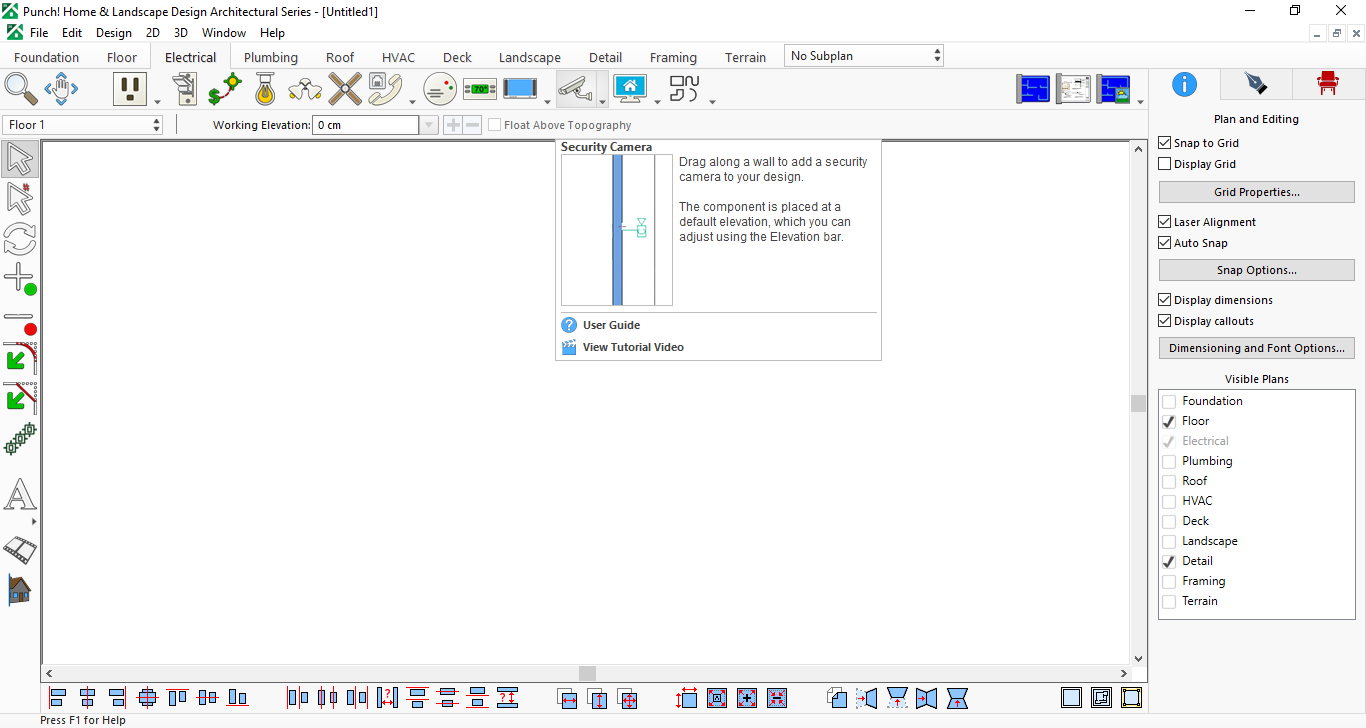This screenshot has height=728, width=1366.
Task: Open the Window menu
Action: 224,33
